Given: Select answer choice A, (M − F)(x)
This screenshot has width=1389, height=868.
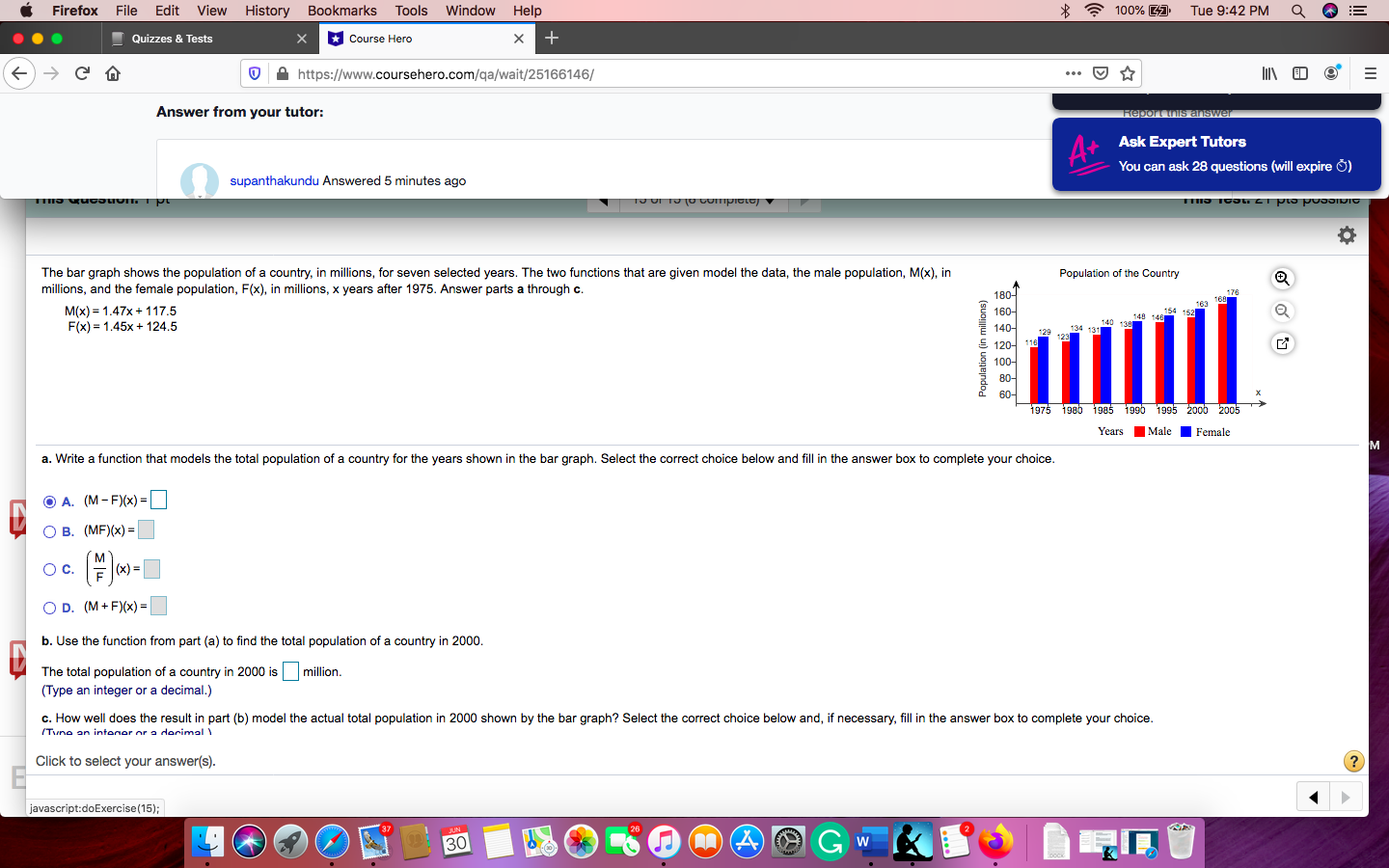Looking at the screenshot, I should point(49,501).
